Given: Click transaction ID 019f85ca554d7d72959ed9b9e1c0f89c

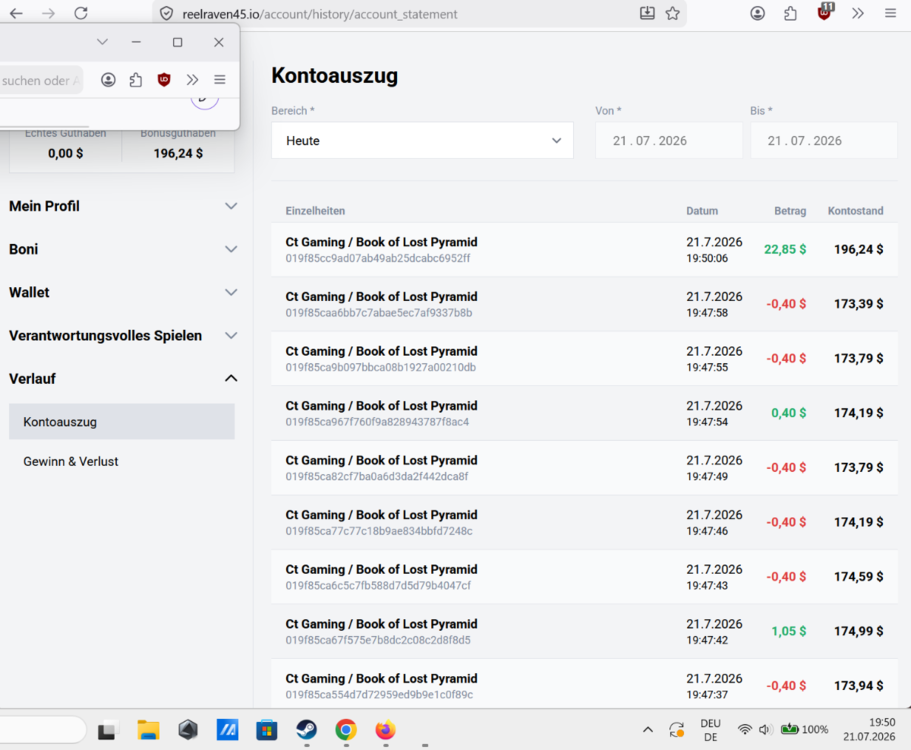Looking at the screenshot, I should pos(379,695).
